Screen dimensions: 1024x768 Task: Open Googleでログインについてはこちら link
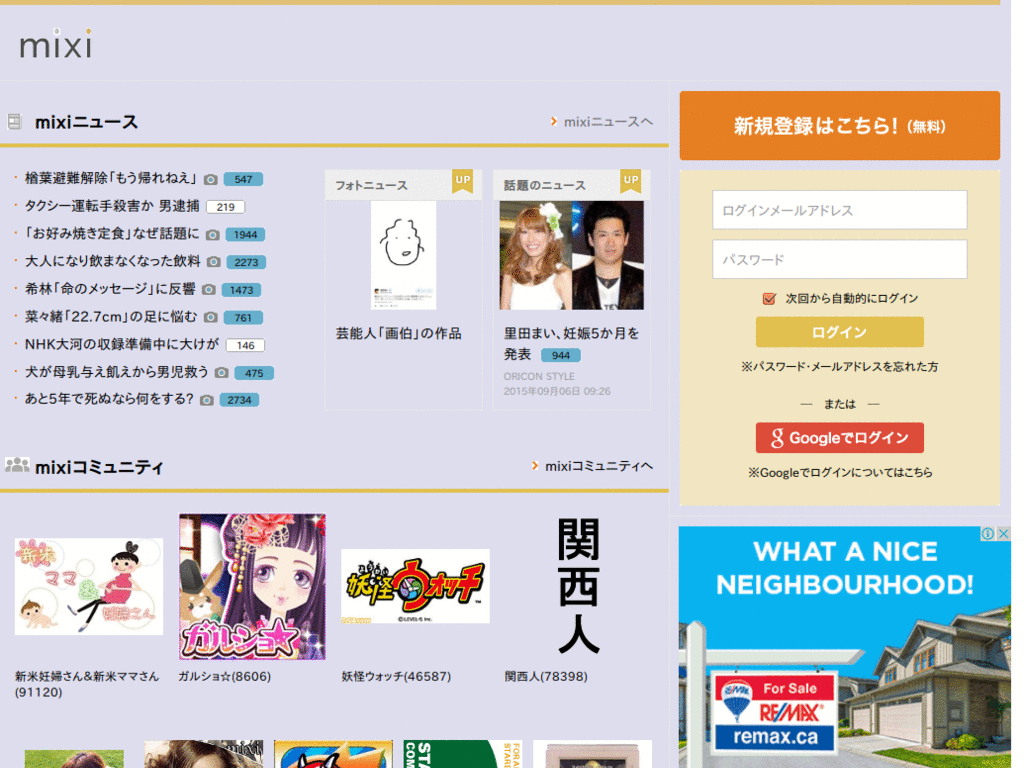pos(840,472)
